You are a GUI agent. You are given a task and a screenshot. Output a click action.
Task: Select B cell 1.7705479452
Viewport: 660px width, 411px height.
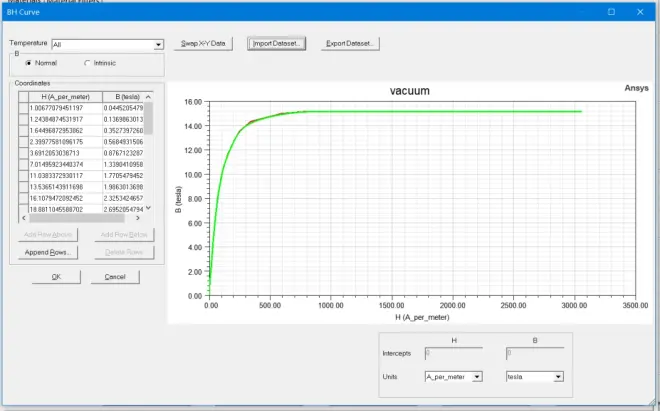(123, 176)
